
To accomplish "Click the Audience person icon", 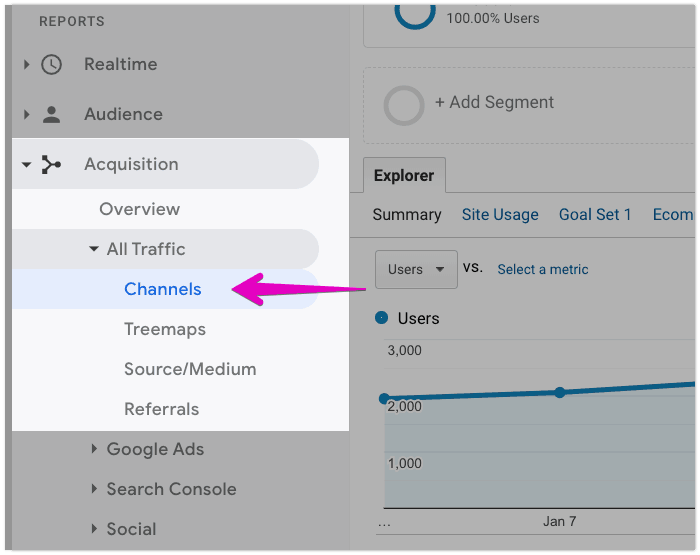I will 51,114.
